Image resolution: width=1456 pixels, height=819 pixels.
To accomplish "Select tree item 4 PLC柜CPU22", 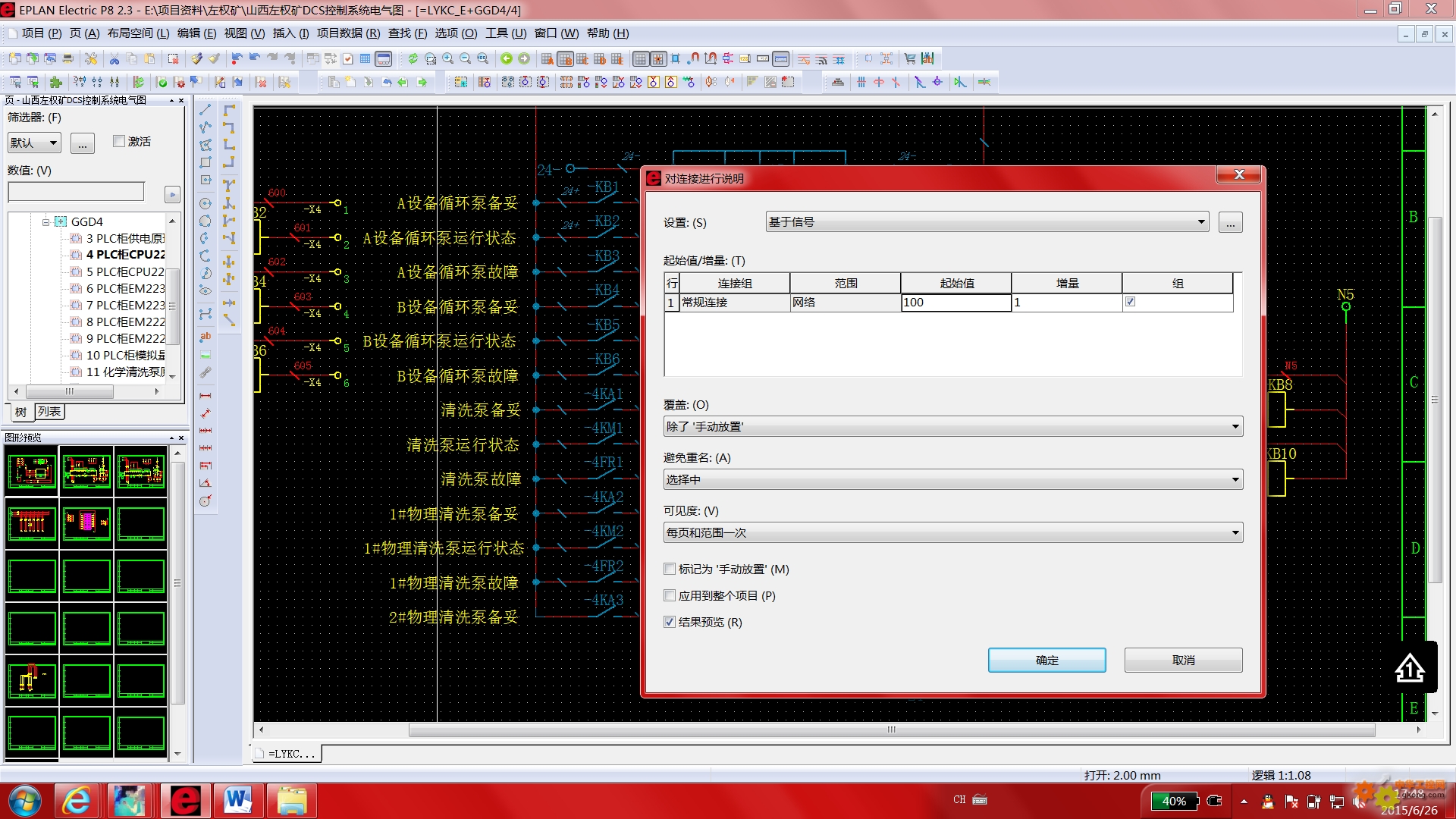I will [x=125, y=255].
